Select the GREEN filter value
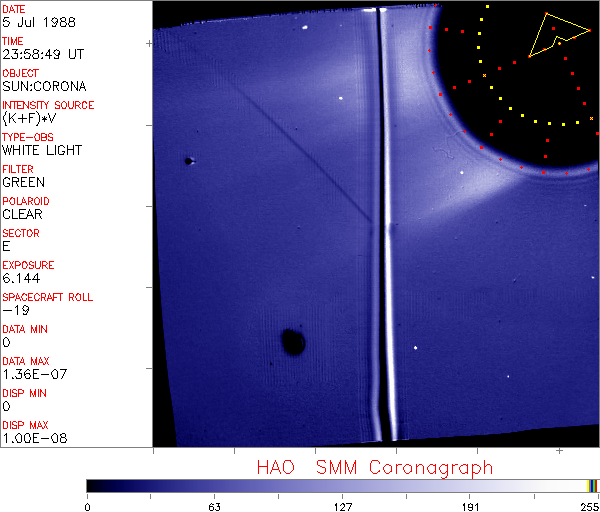The width and height of the screenshot is (600, 512). 23,183
